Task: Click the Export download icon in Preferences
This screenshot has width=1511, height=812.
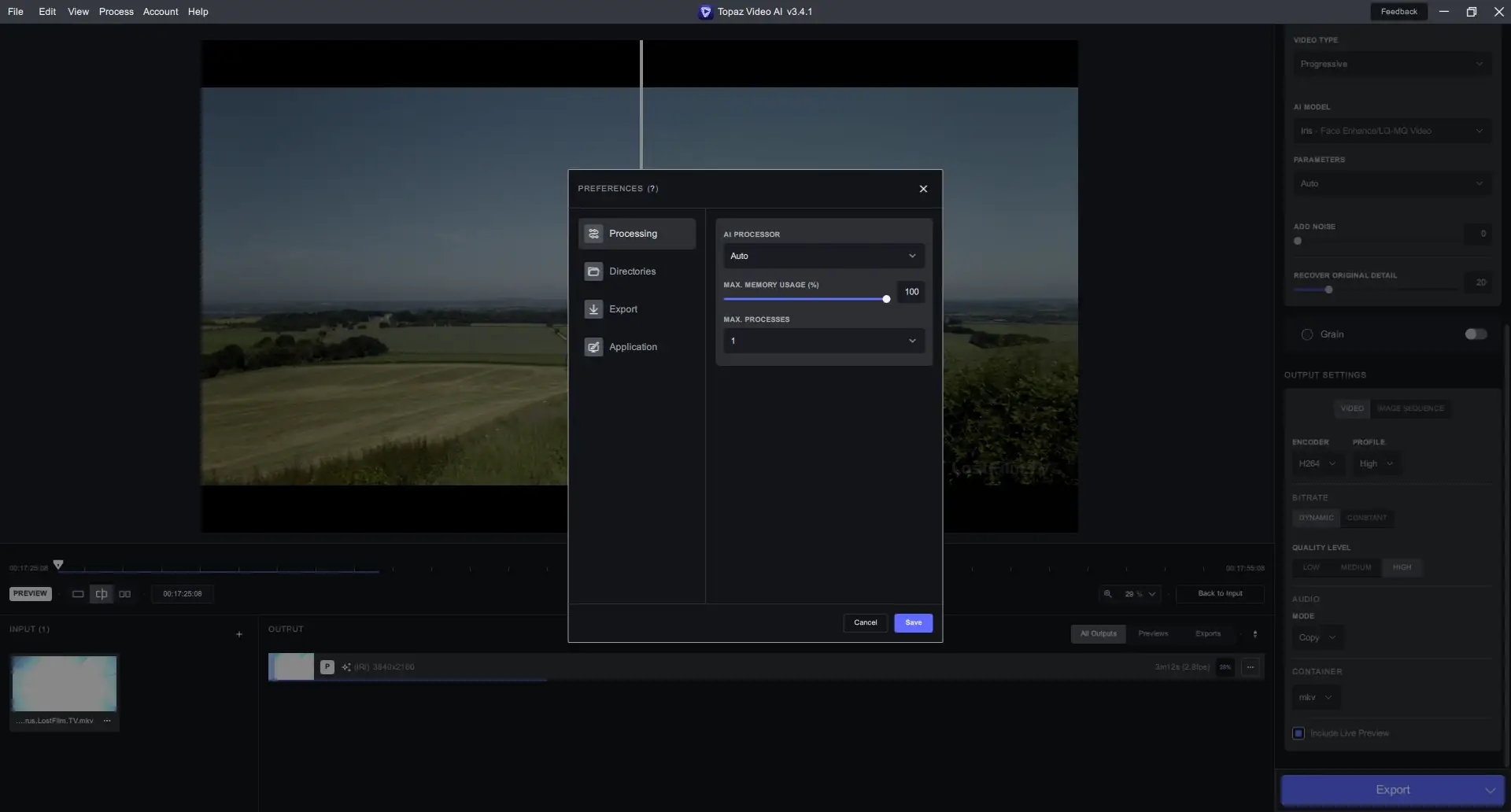Action: pos(593,309)
